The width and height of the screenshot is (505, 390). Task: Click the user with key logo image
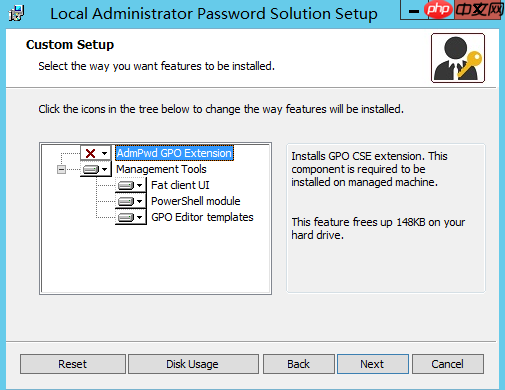(458, 58)
